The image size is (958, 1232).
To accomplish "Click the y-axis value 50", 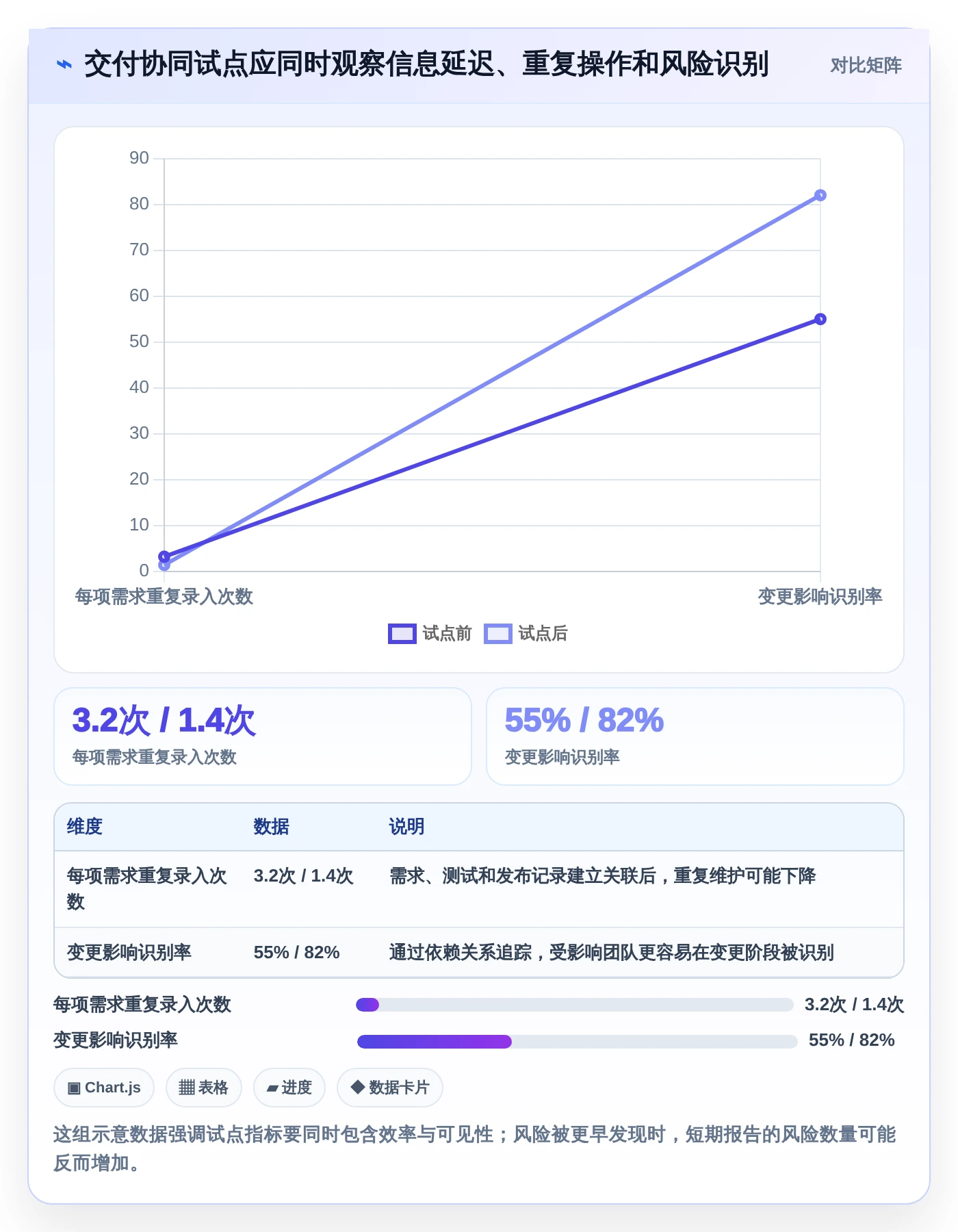I will (140, 342).
